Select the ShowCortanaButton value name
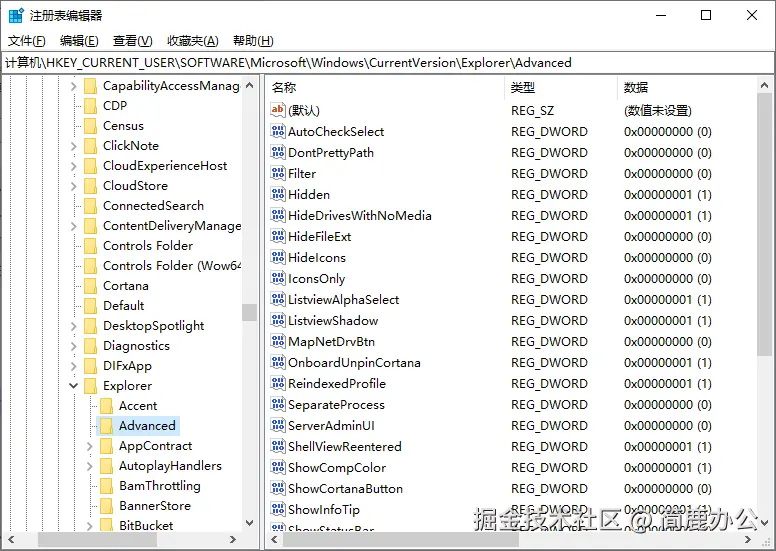This screenshot has width=776, height=551. pyautogui.click(x=345, y=489)
